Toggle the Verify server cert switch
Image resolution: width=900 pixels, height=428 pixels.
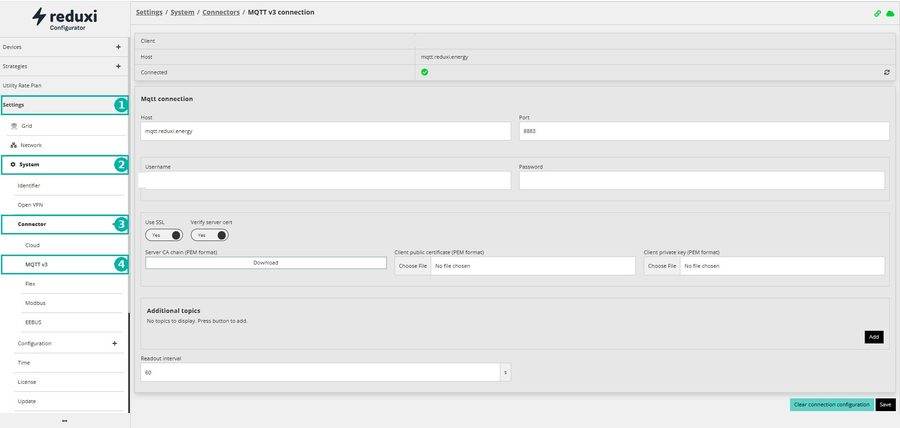pyautogui.click(x=210, y=235)
